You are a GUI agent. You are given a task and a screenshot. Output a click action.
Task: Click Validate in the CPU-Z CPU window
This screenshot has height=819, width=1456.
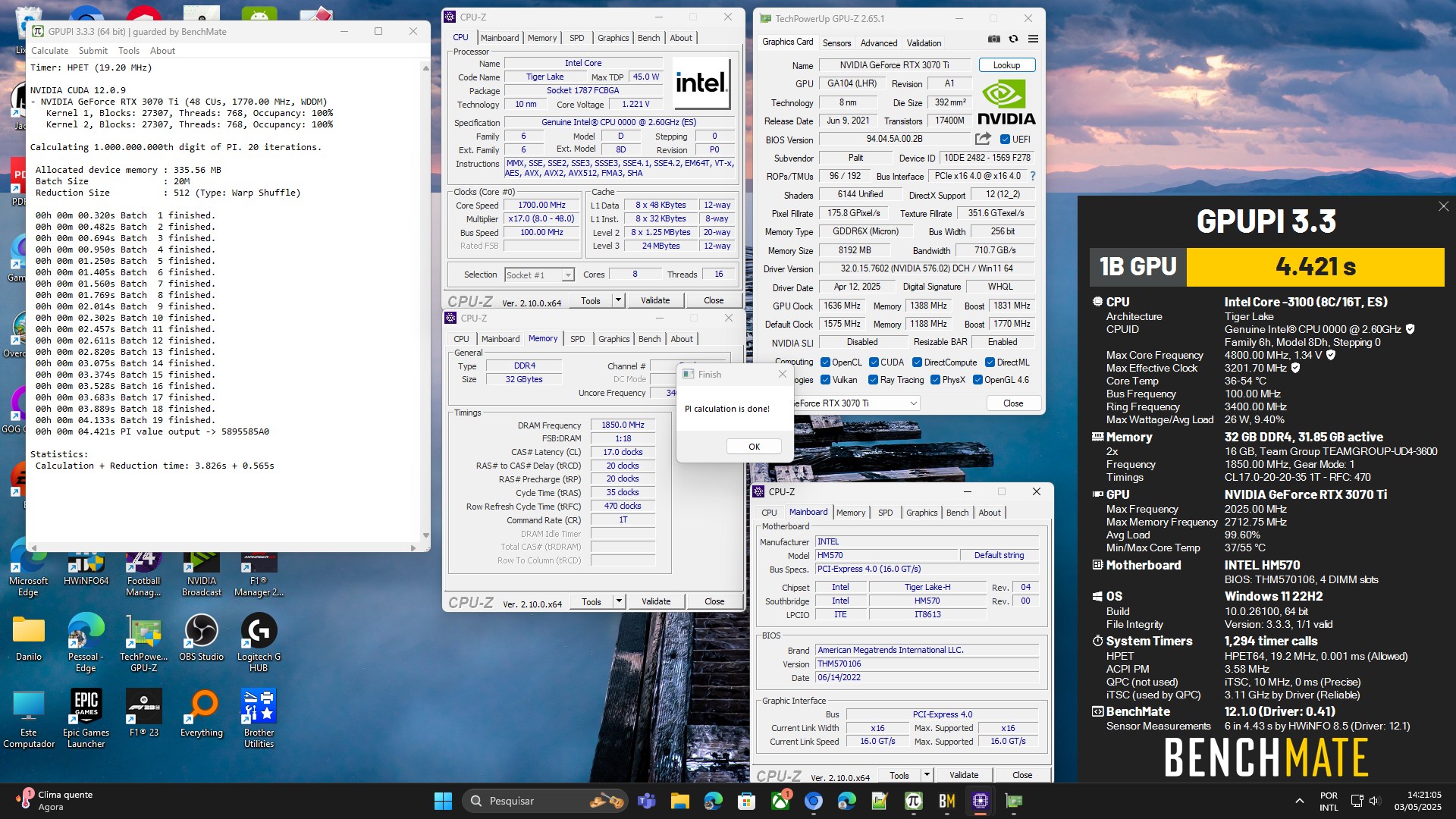pos(655,300)
